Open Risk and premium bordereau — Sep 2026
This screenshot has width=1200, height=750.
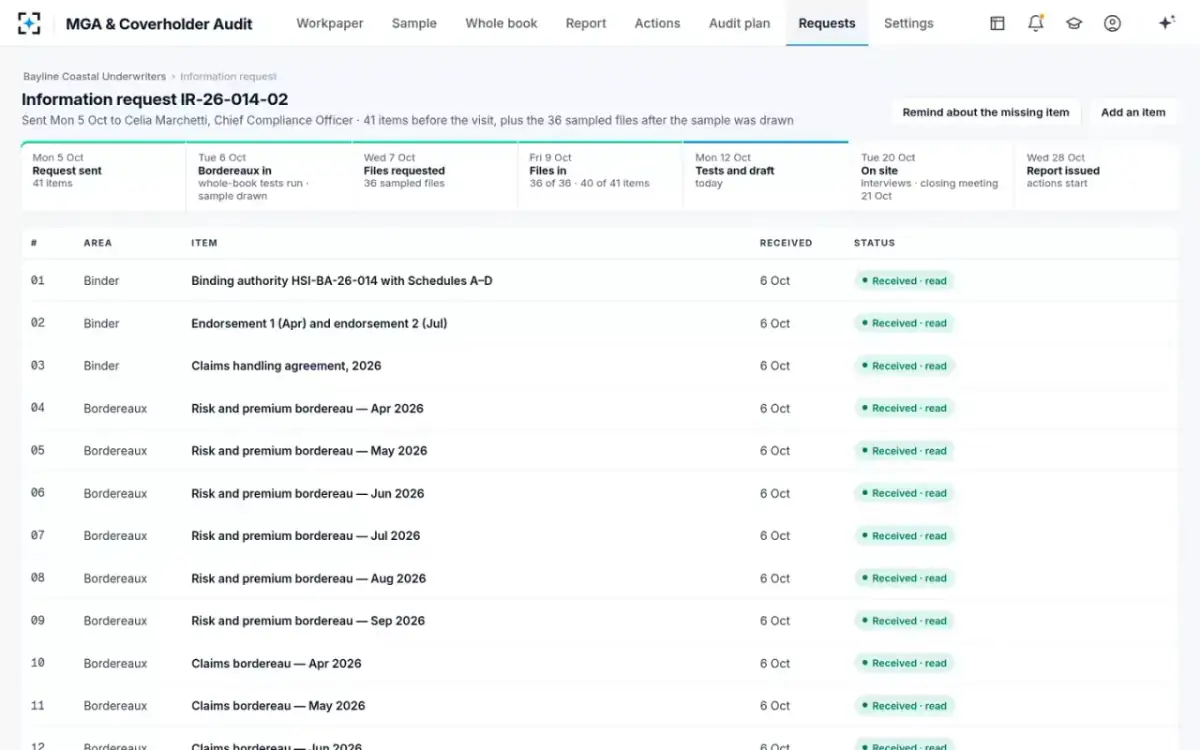pos(308,621)
